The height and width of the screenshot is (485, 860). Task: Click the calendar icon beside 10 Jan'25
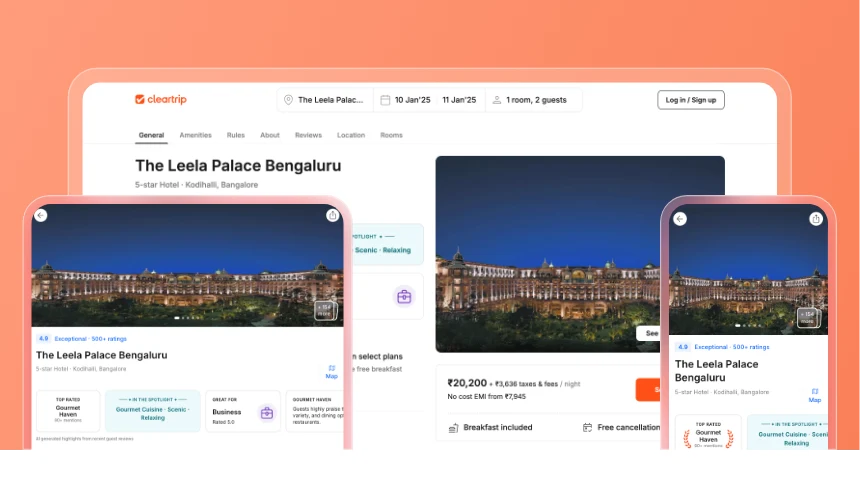click(x=385, y=100)
